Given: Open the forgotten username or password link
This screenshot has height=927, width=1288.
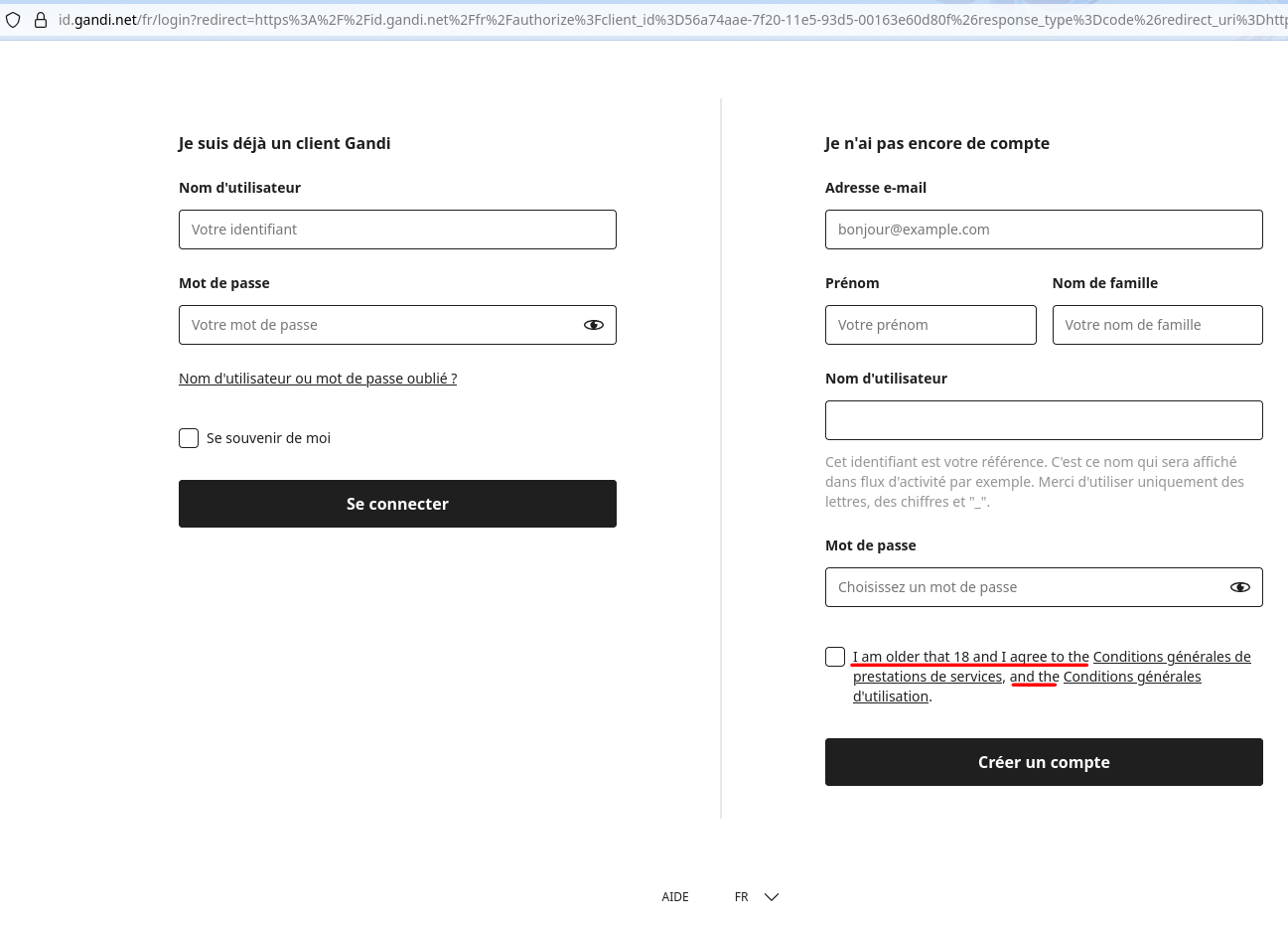Looking at the screenshot, I should (x=318, y=379).
